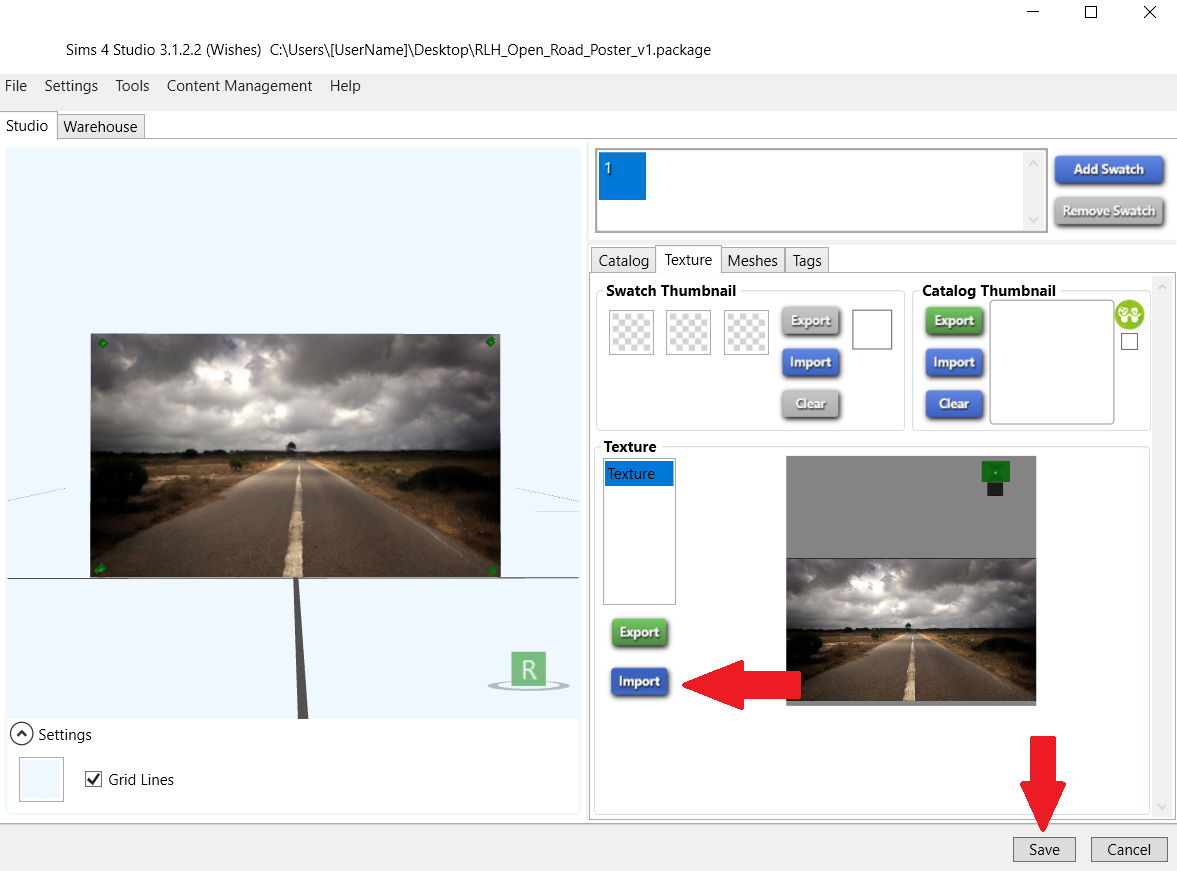The height and width of the screenshot is (871, 1177).
Task: Select swatch 1 in the swatch list
Action: [622, 176]
